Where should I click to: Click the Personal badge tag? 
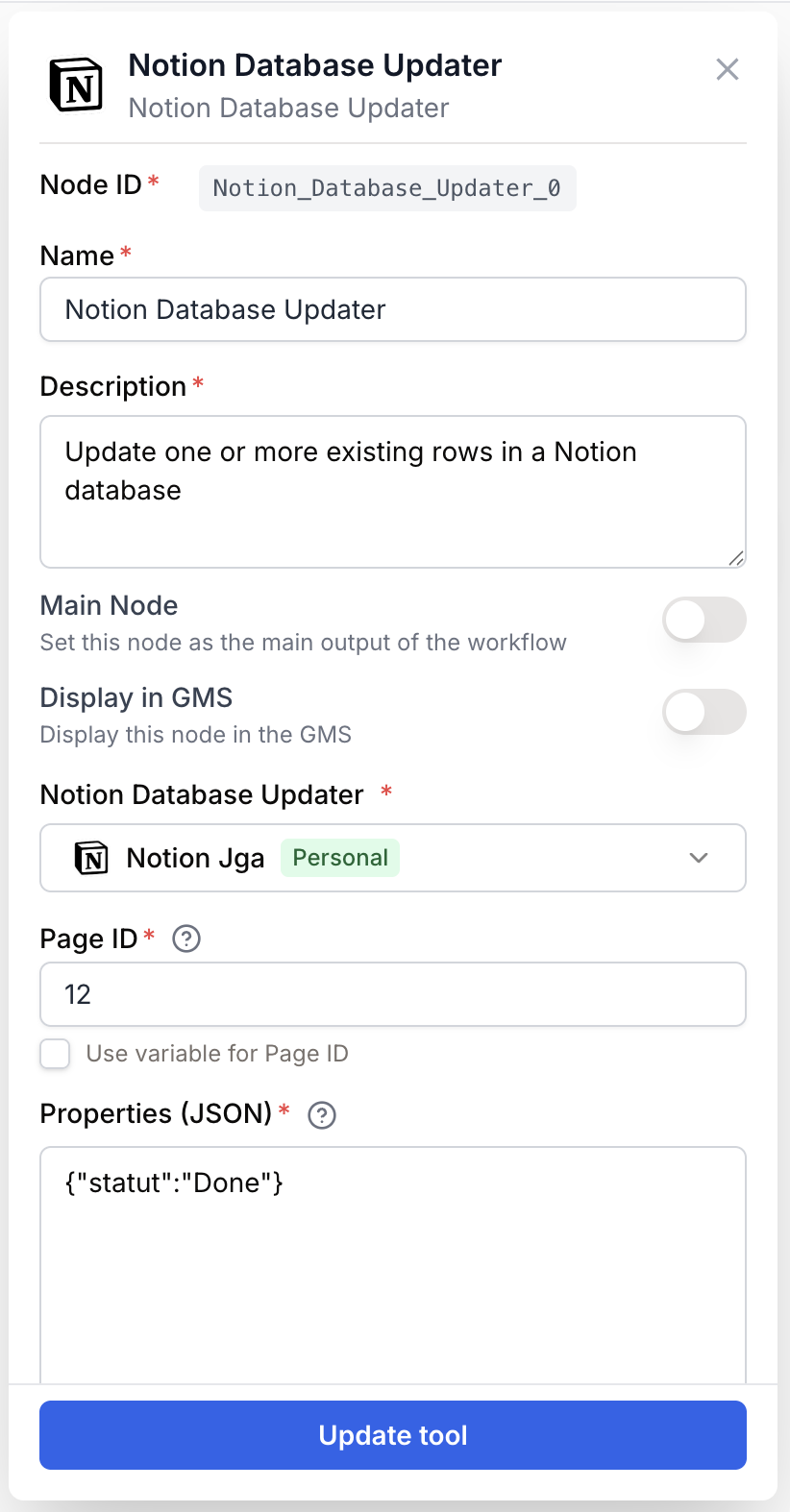pos(340,858)
